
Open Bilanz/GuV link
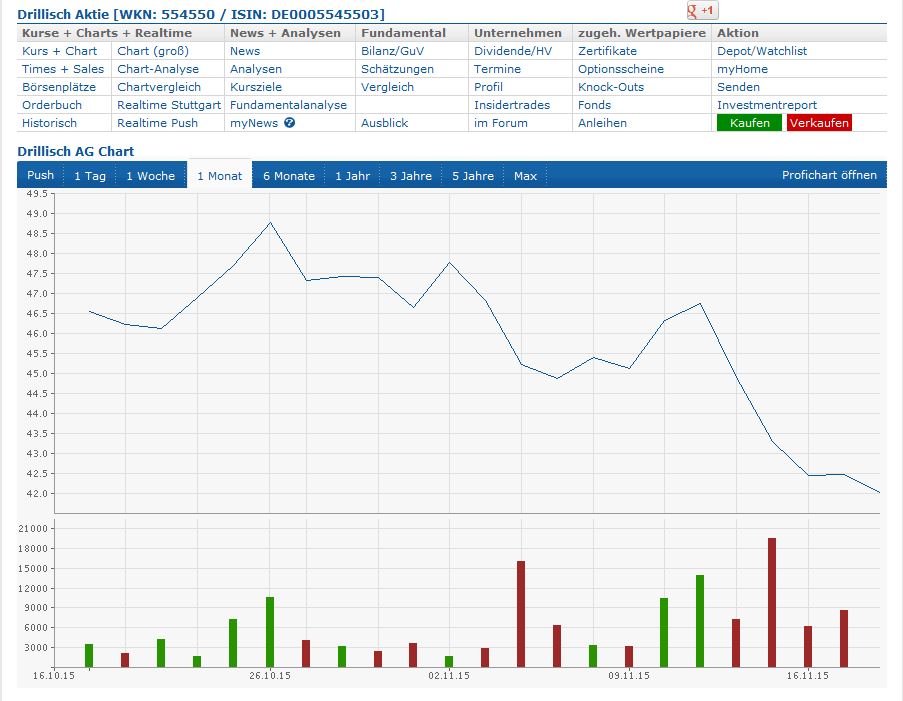pos(392,51)
